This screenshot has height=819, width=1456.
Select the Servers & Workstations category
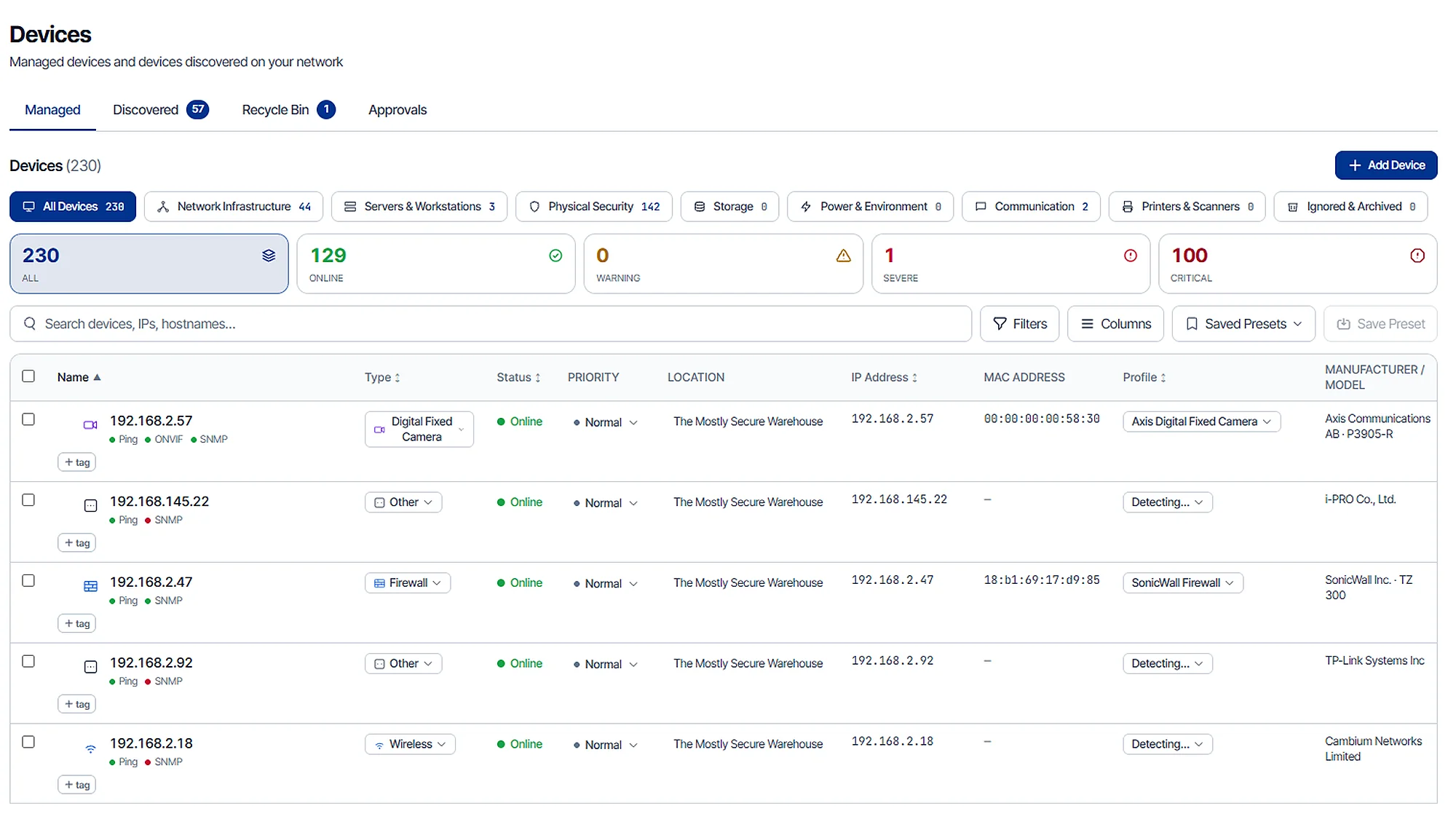[x=419, y=207]
